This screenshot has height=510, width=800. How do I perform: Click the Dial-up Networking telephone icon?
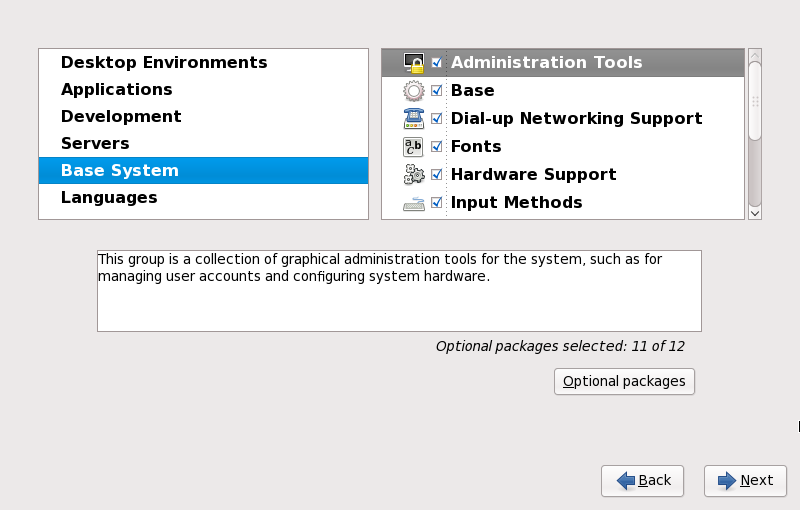click(414, 119)
